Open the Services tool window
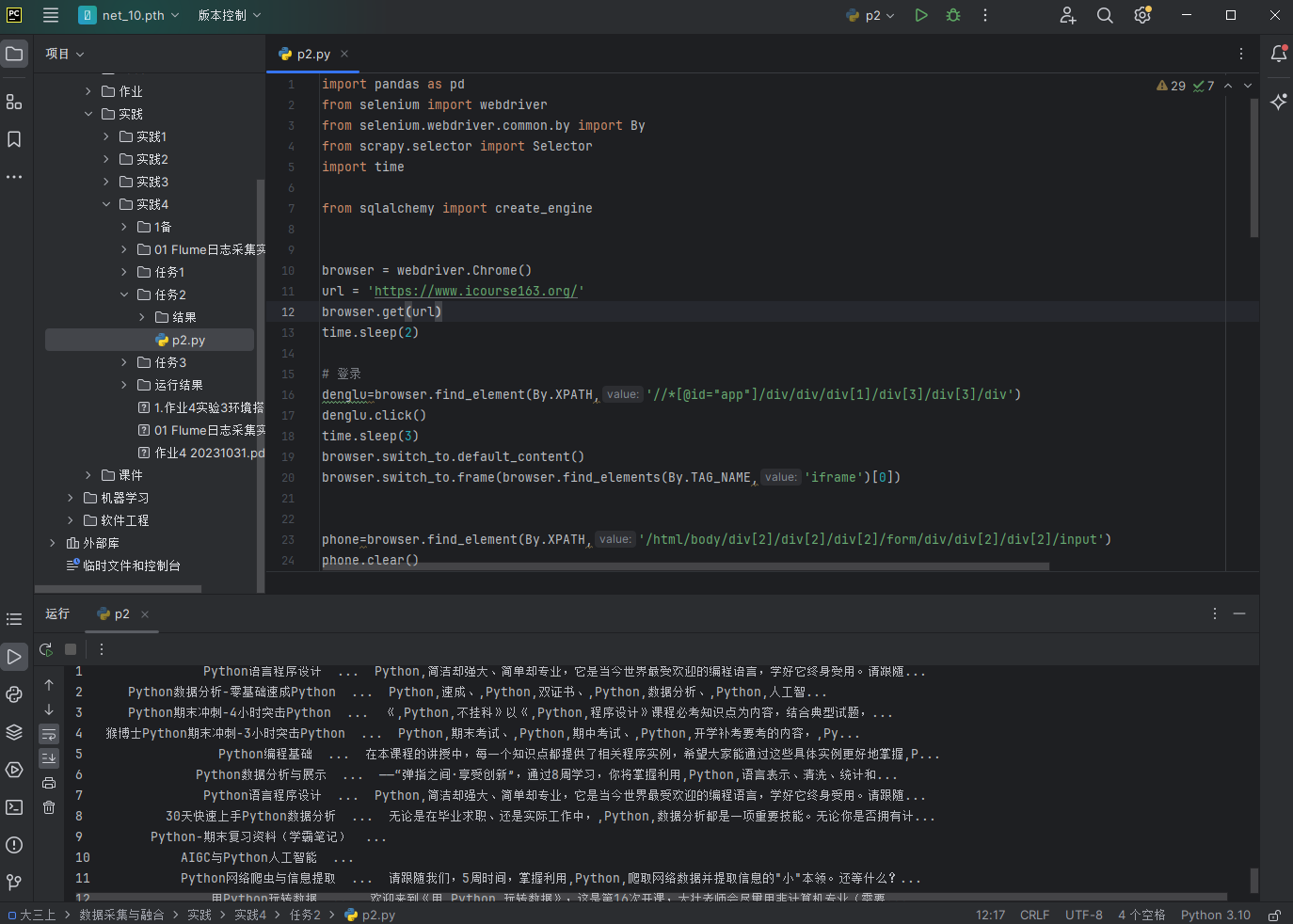 point(14,770)
